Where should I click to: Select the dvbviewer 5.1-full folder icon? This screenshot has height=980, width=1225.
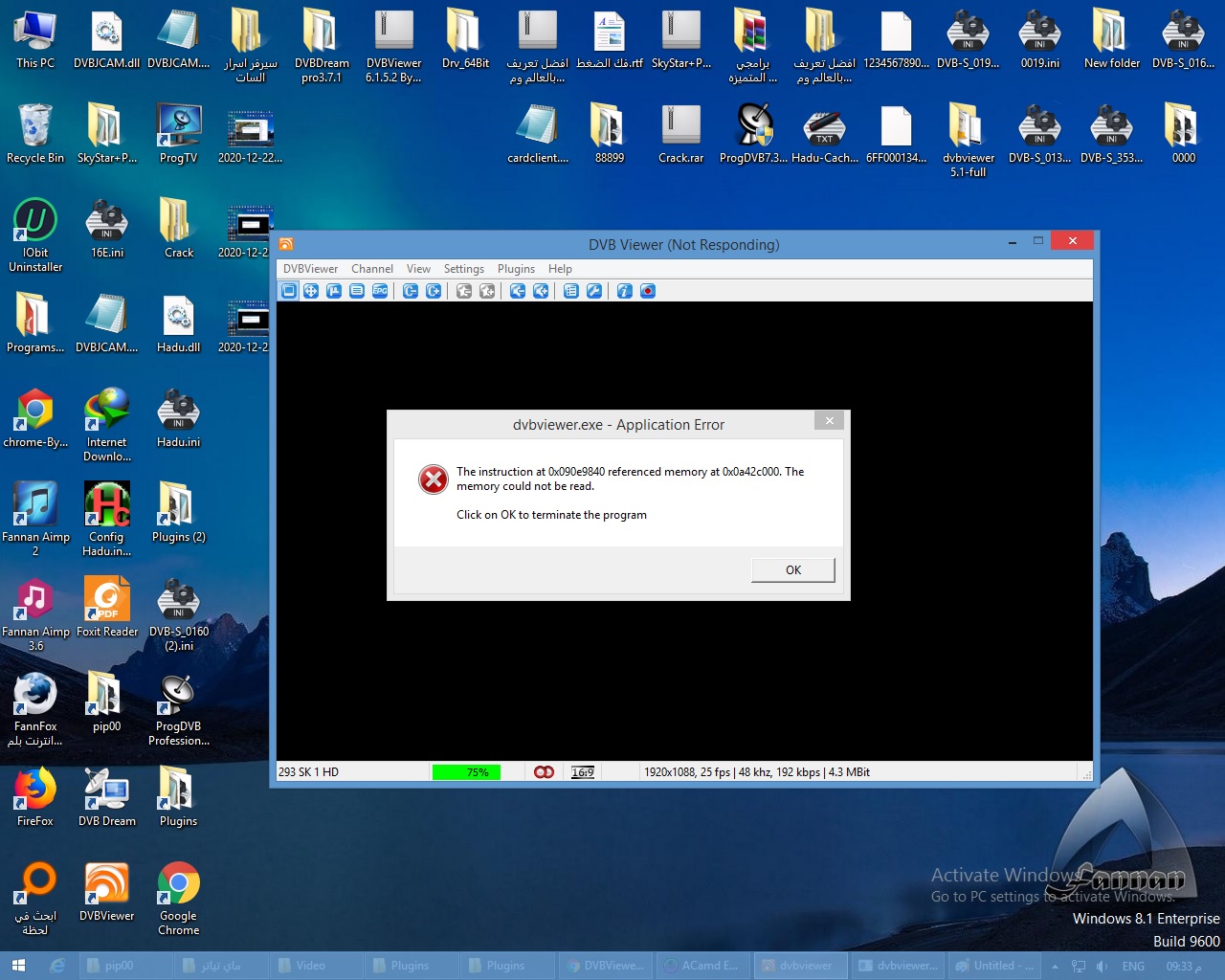pyautogui.click(x=969, y=141)
